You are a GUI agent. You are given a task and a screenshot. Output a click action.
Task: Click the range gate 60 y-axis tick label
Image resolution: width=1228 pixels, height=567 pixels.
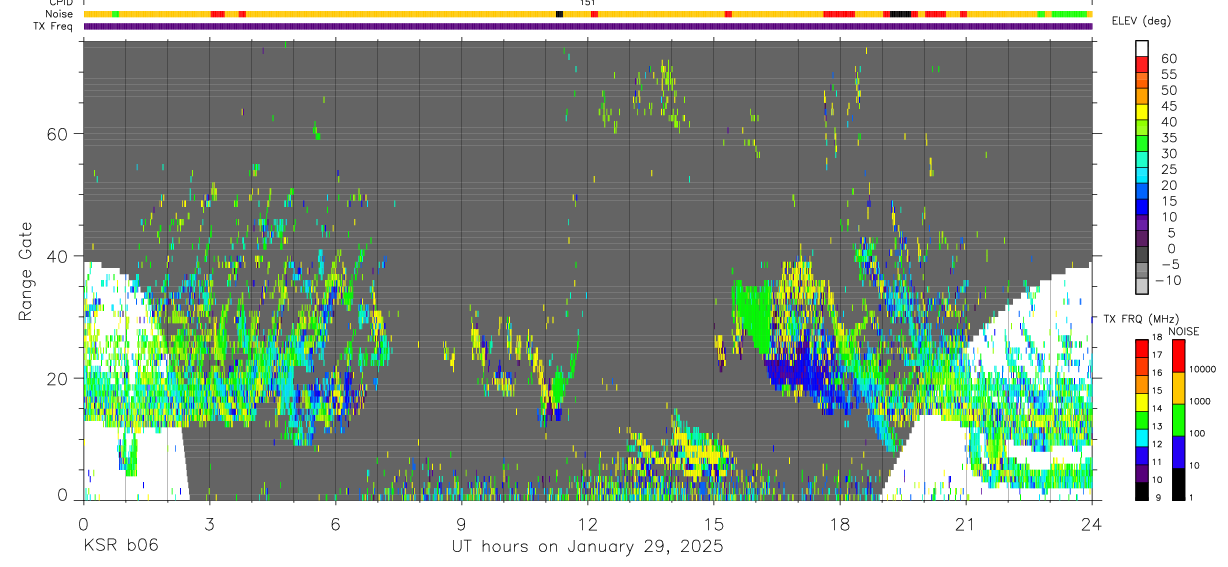[x=59, y=134]
